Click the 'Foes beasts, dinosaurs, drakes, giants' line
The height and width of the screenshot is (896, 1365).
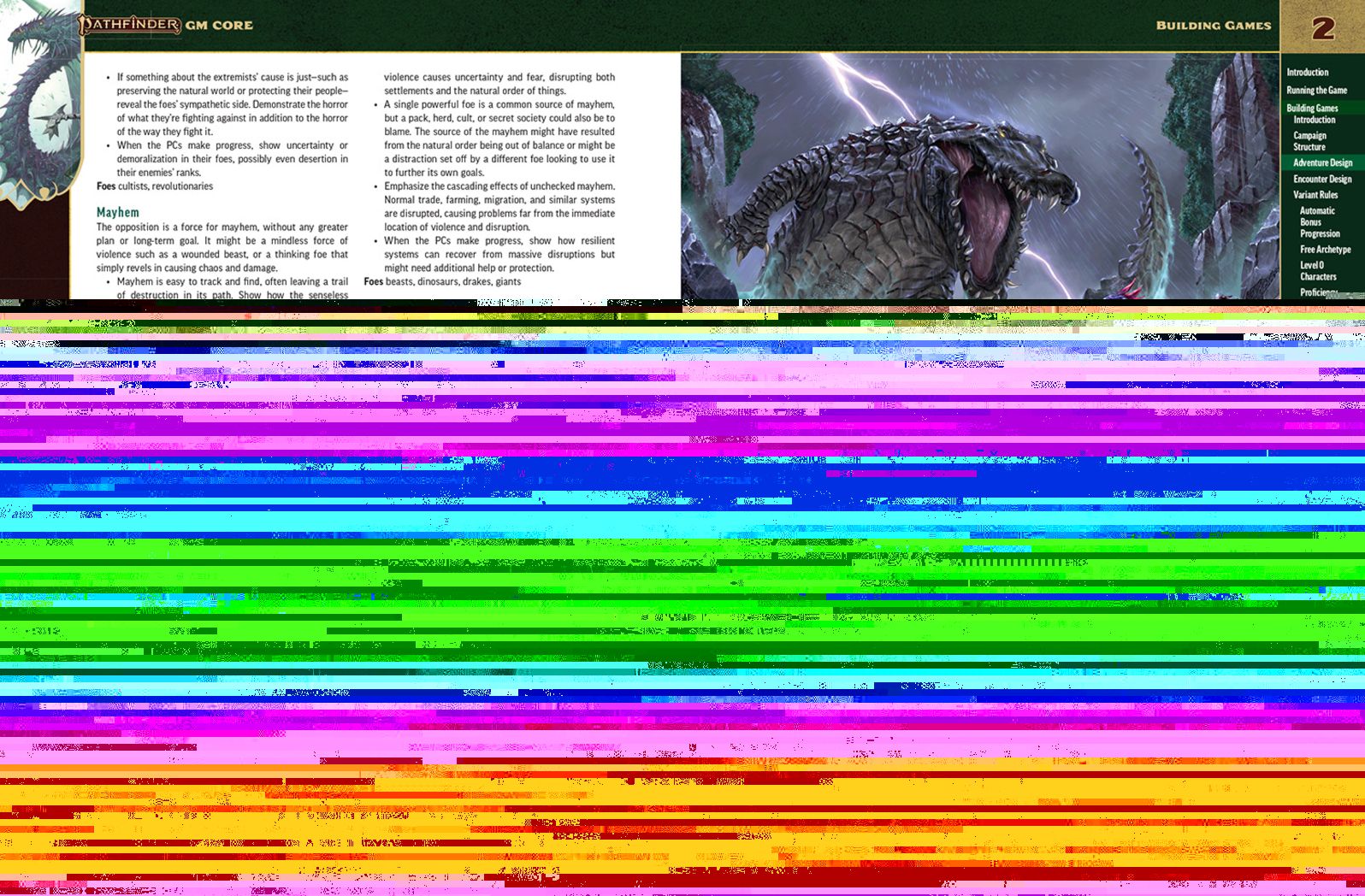pyautogui.click(x=442, y=281)
